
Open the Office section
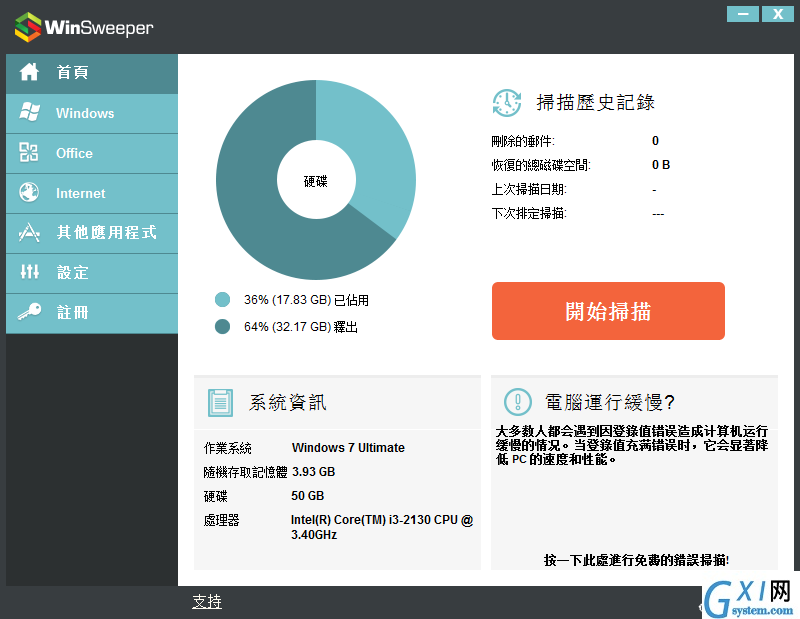click(x=92, y=154)
